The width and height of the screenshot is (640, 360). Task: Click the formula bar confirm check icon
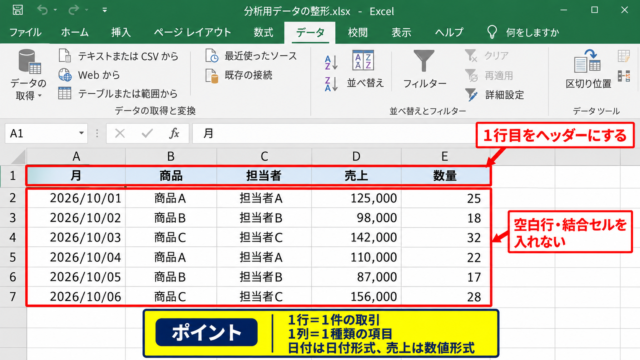(147, 133)
